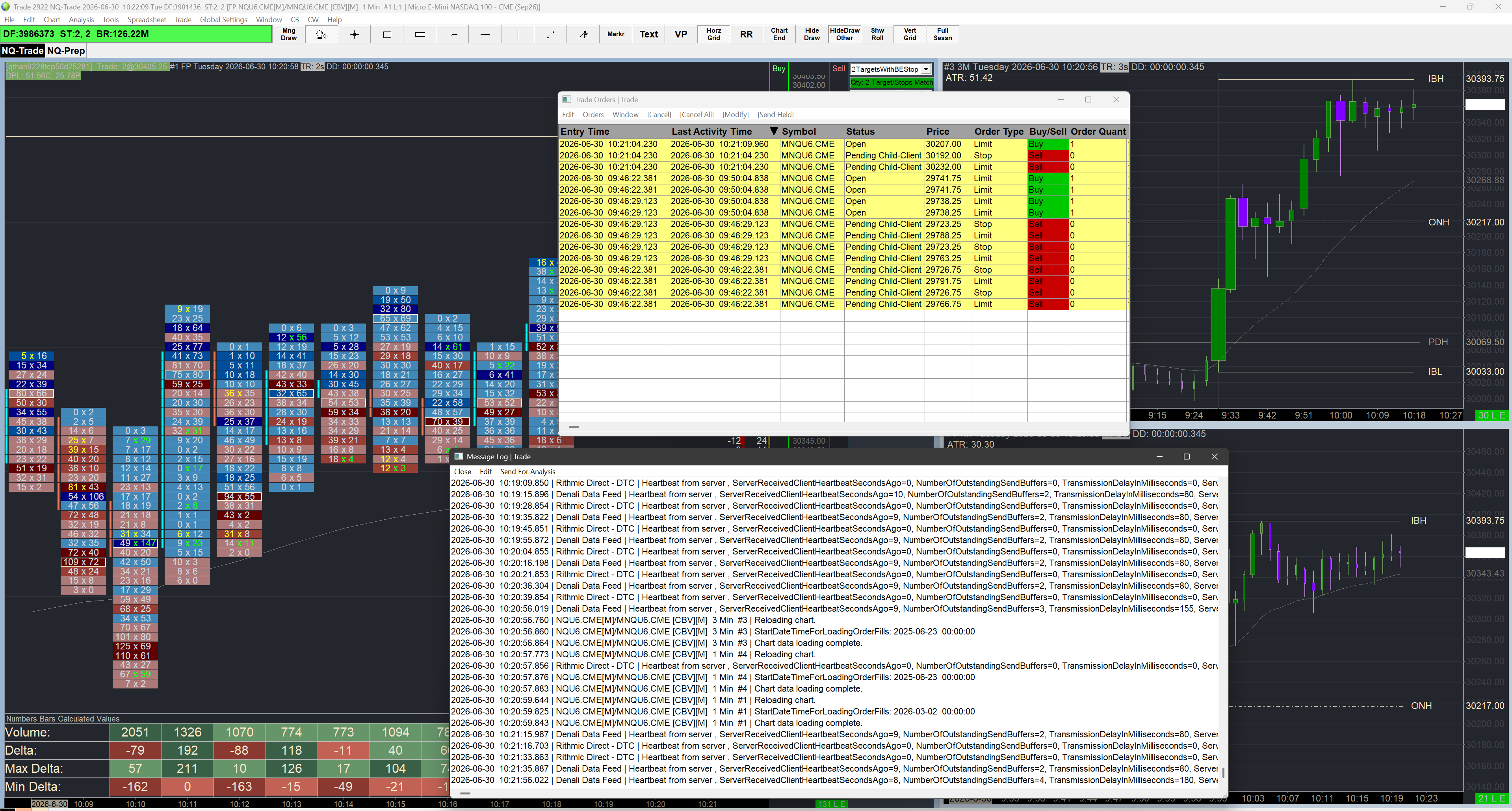Activate the crosshair drawing tool
Screen dimensions: 1512x811
(x=355, y=34)
